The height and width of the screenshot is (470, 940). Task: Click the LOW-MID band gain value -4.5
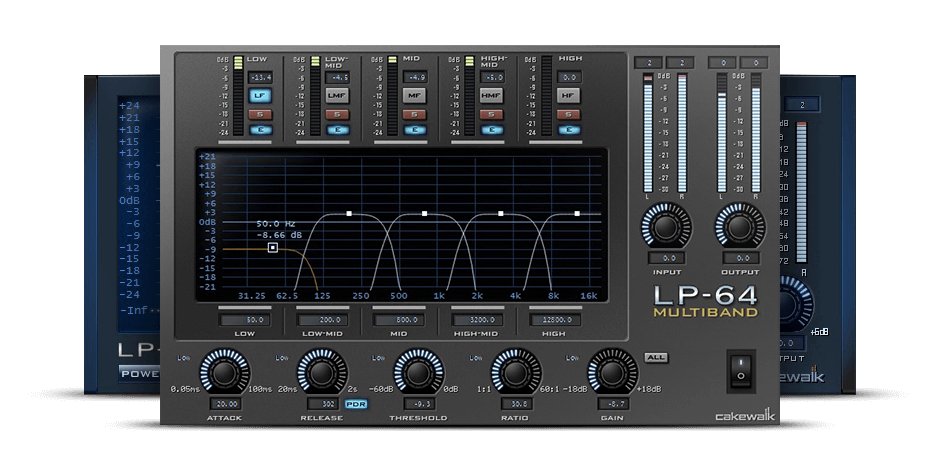(x=338, y=77)
